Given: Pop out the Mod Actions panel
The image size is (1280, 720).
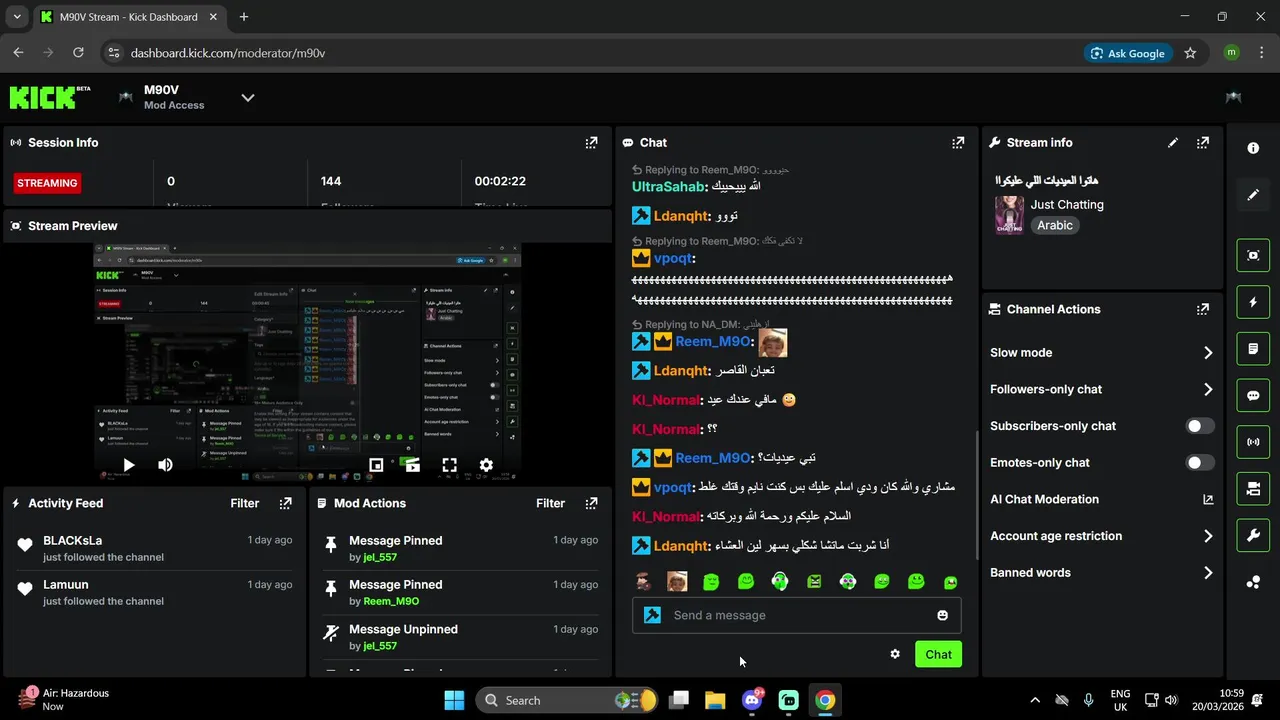Looking at the screenshot, I should [x=591, y=504].
